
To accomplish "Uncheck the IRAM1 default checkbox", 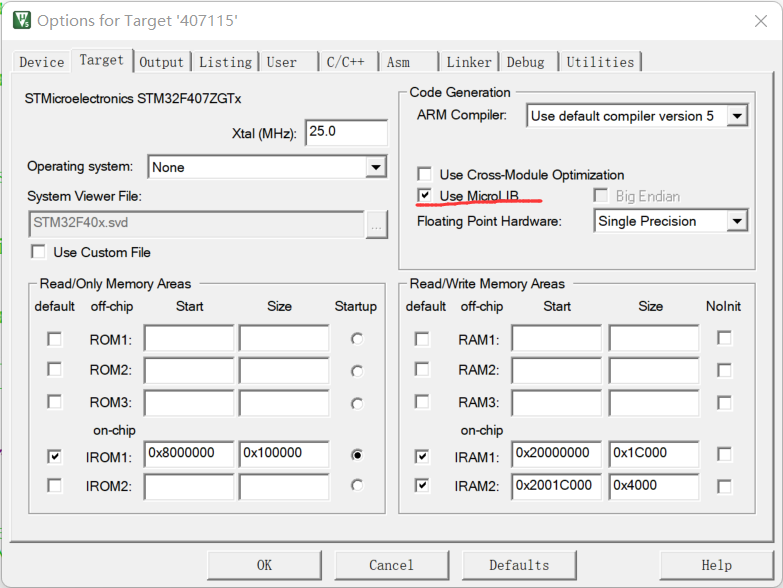I will pos(422,456).
